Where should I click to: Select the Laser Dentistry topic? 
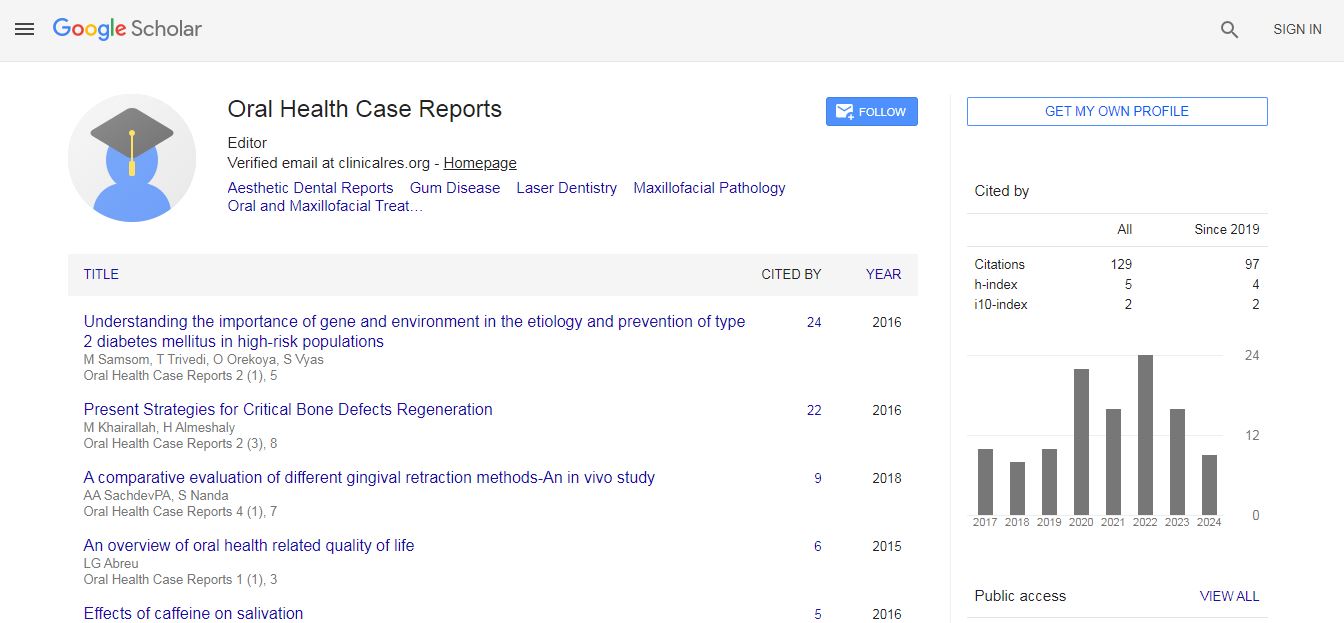coord(566,188)
